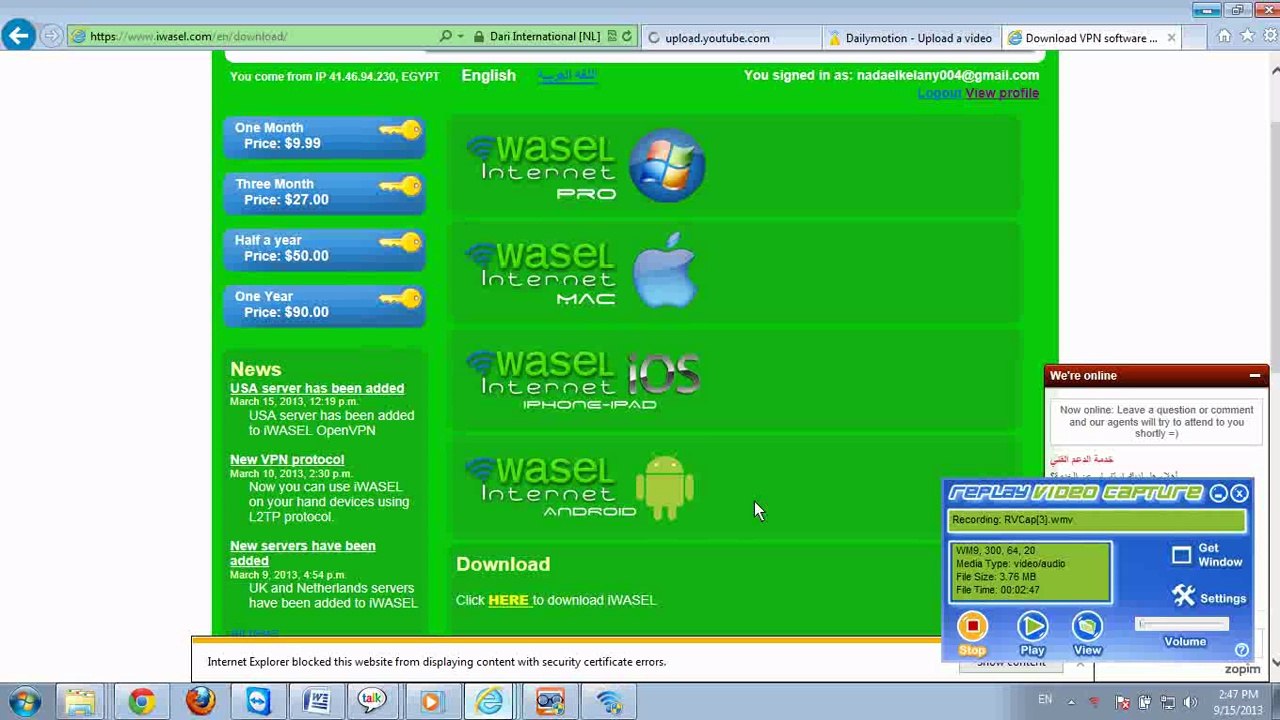The image size is (1280, 720).
Task: Click the HERE link to download iWASEL
Action: 508,600
